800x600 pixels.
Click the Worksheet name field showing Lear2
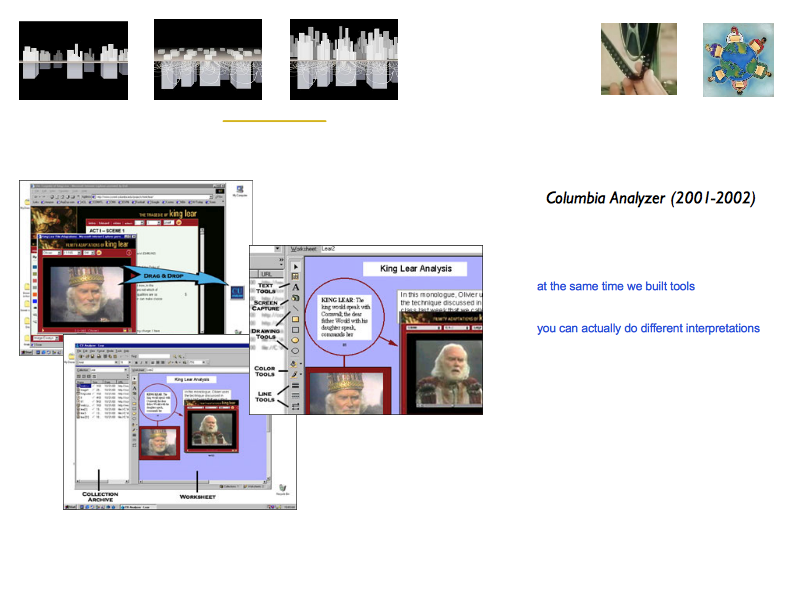pos(401,249)
